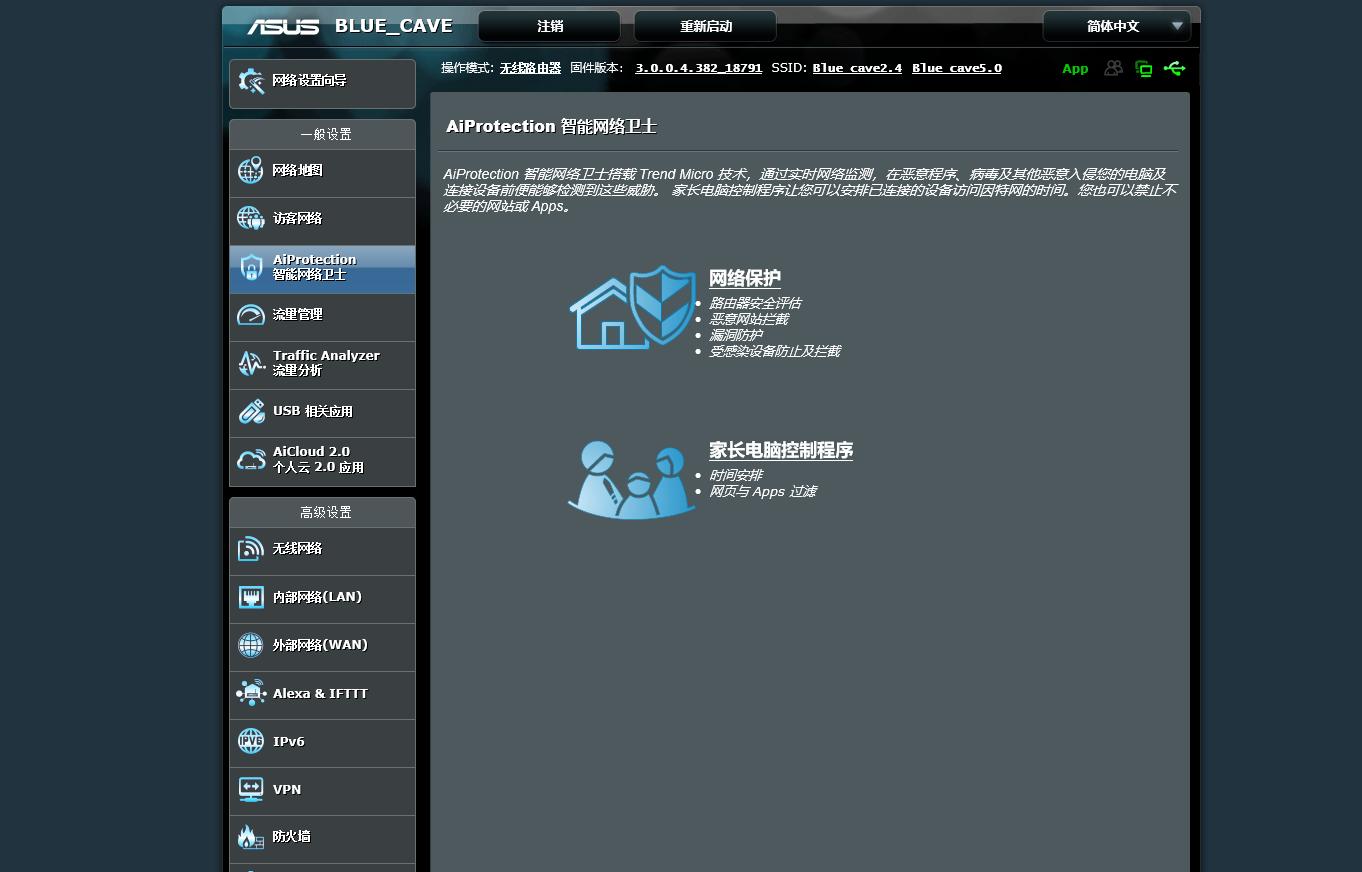Open Traffic Analyzer 流量分析 page

[322, 363]
